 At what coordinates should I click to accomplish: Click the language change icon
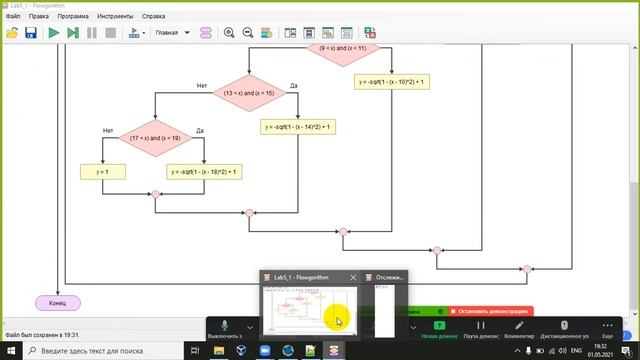370,33
